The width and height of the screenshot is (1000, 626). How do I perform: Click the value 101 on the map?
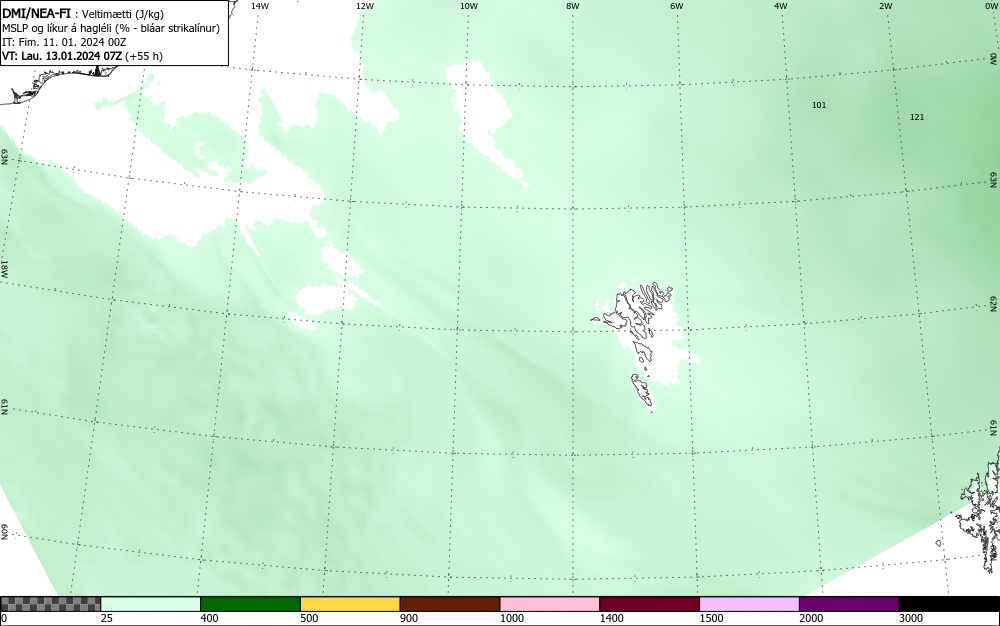[819, 105]
